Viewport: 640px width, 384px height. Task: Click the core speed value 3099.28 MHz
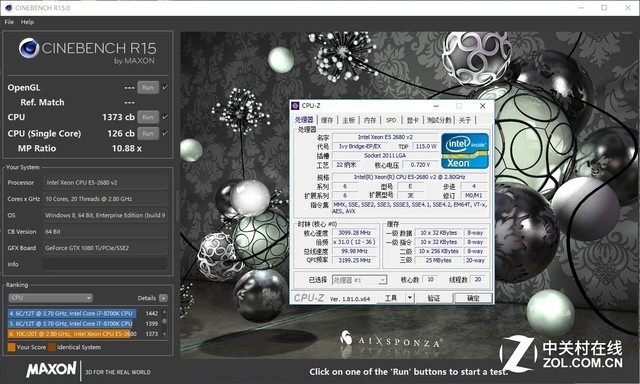[x=355, y=233]
